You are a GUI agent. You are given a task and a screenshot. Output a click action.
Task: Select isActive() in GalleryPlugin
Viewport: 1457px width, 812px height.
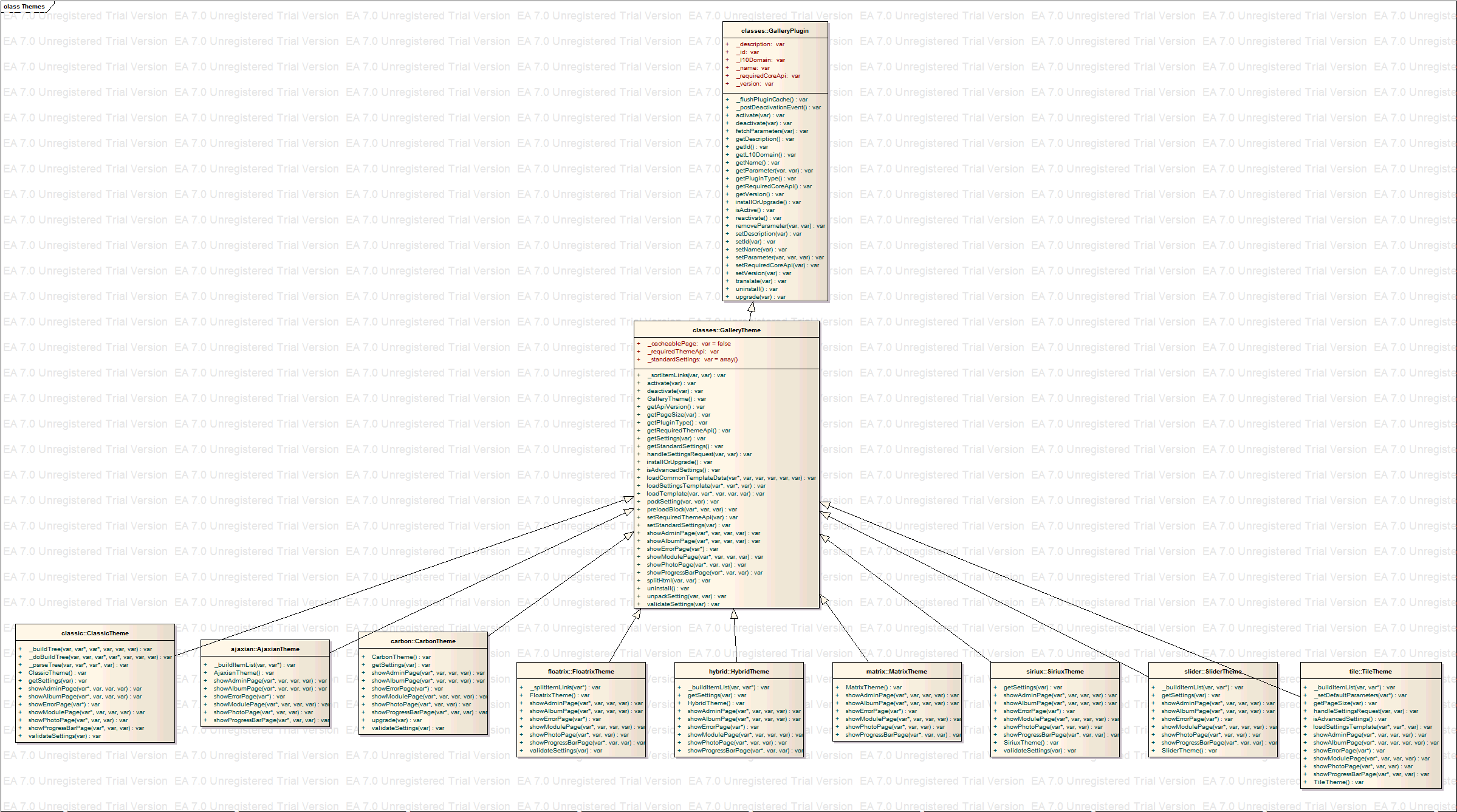coord(755,210)
